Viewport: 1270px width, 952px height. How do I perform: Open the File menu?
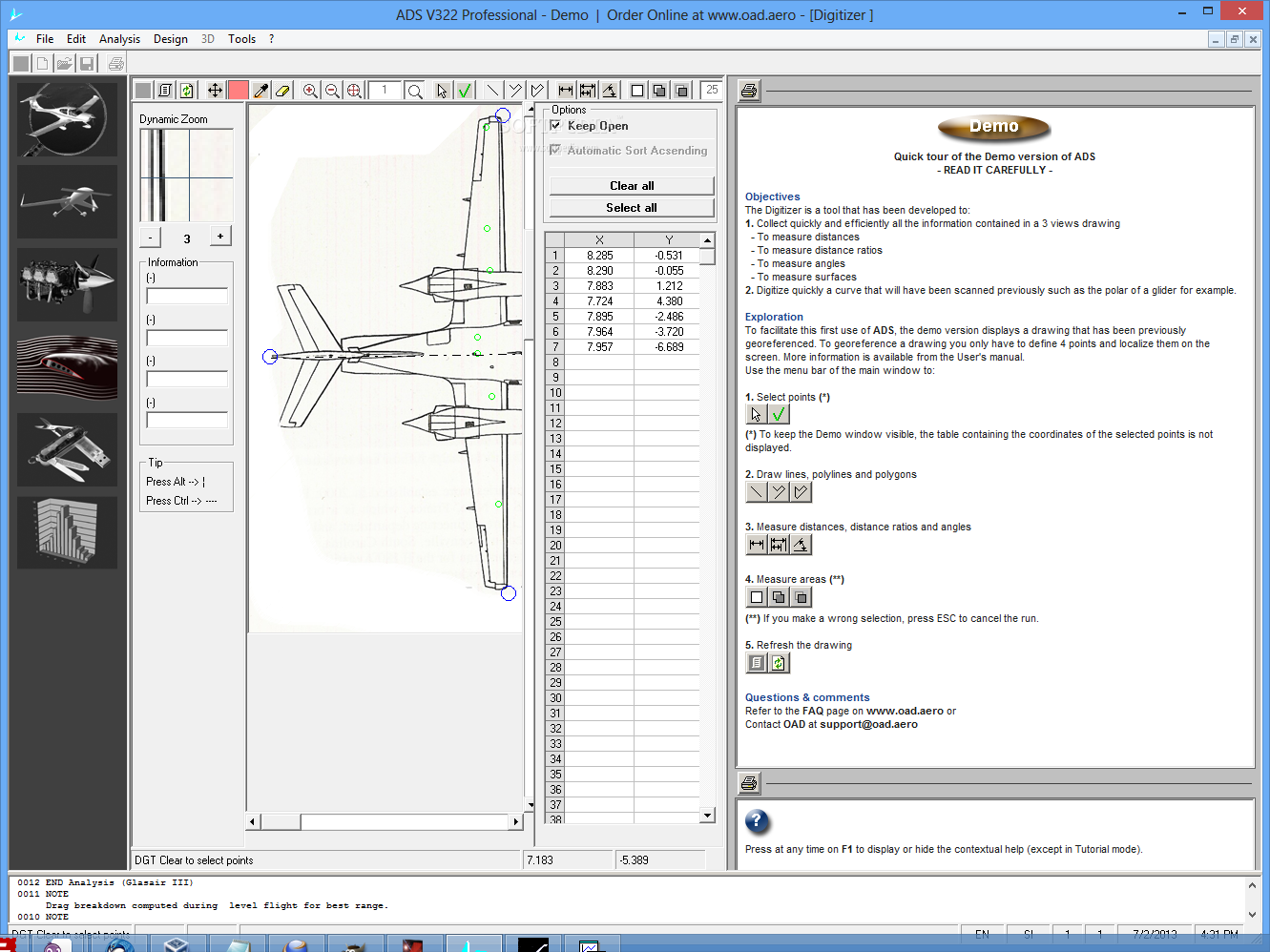coord(45,39)
